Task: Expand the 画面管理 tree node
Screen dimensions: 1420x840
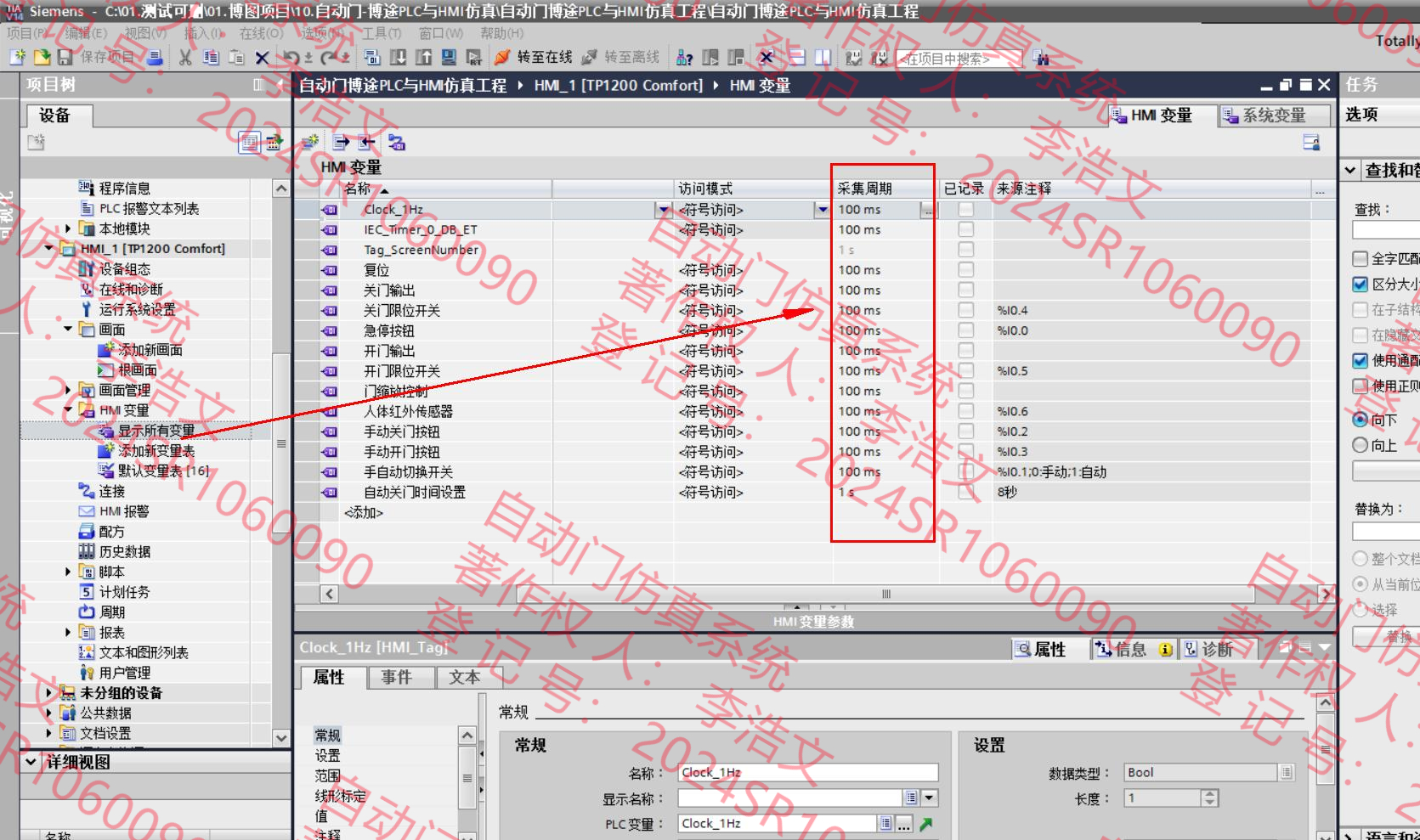Action: tap(68, 390)
